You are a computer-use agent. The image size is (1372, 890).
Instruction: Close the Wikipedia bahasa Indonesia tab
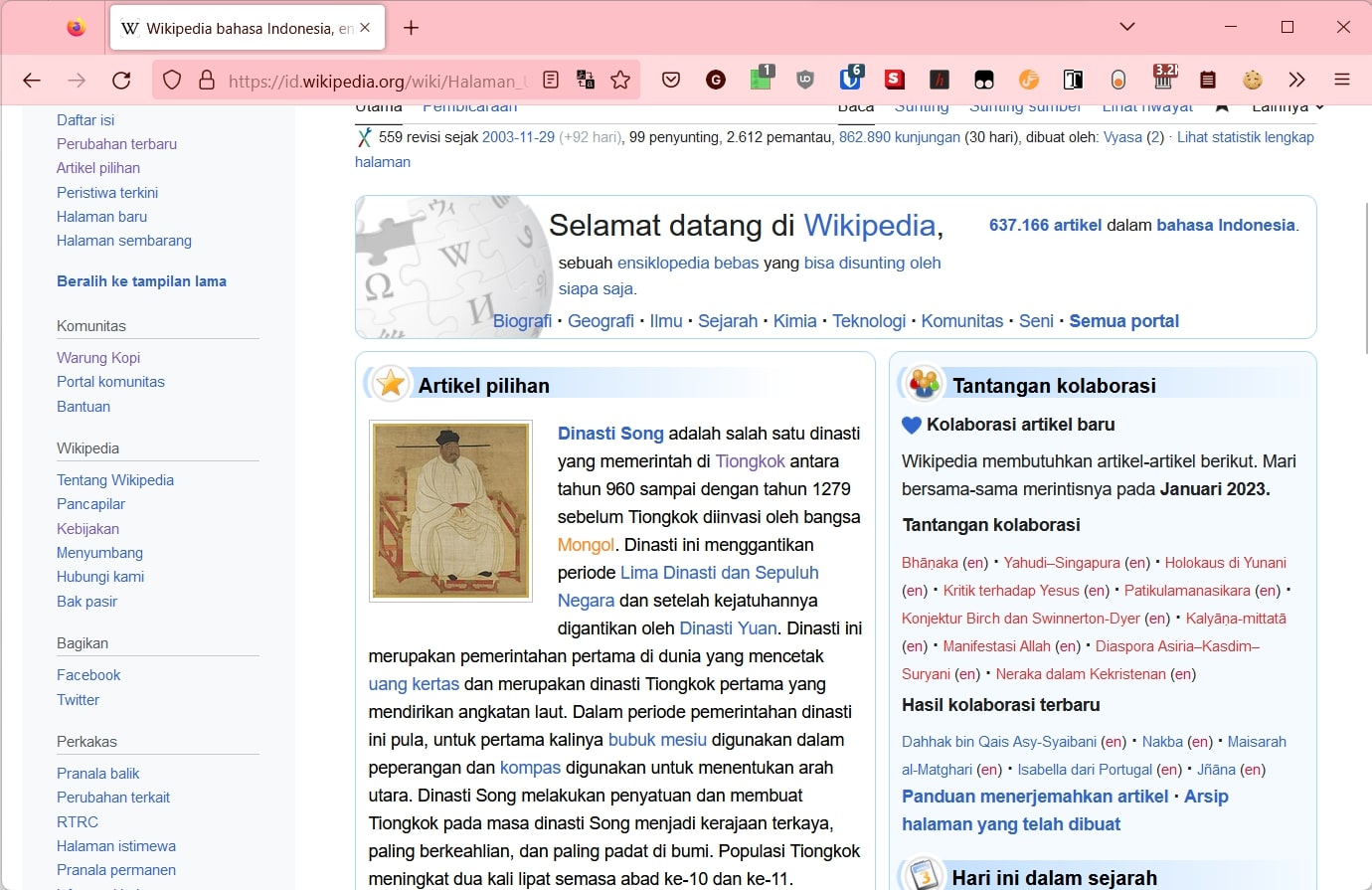coord(365,28)
